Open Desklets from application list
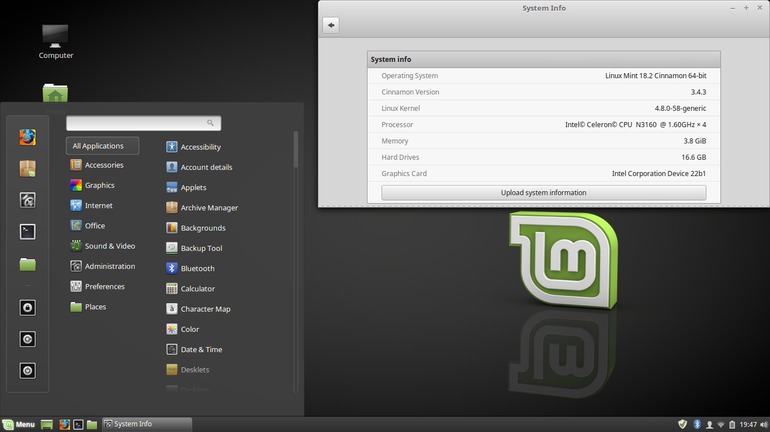 pyautogui.click(x=188, y=370)
